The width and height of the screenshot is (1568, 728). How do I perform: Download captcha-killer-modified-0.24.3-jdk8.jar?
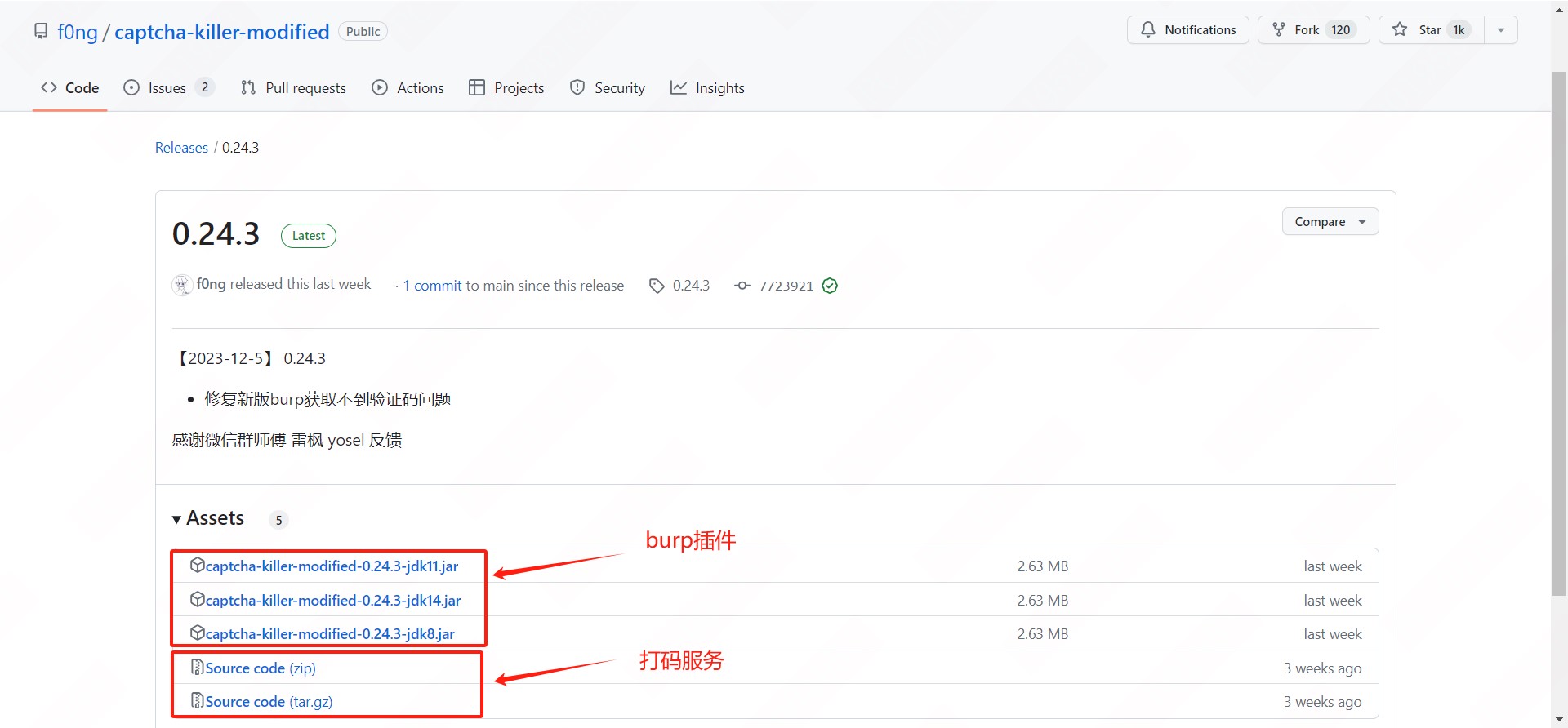tap(330, 634)
